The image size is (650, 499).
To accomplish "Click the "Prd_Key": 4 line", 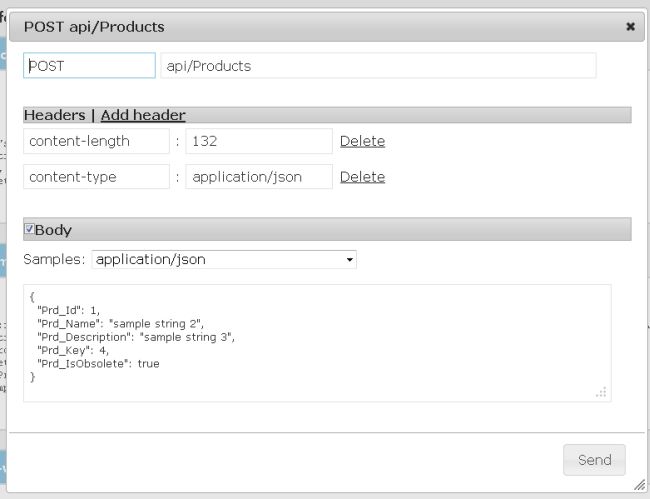I will (73, 350).
